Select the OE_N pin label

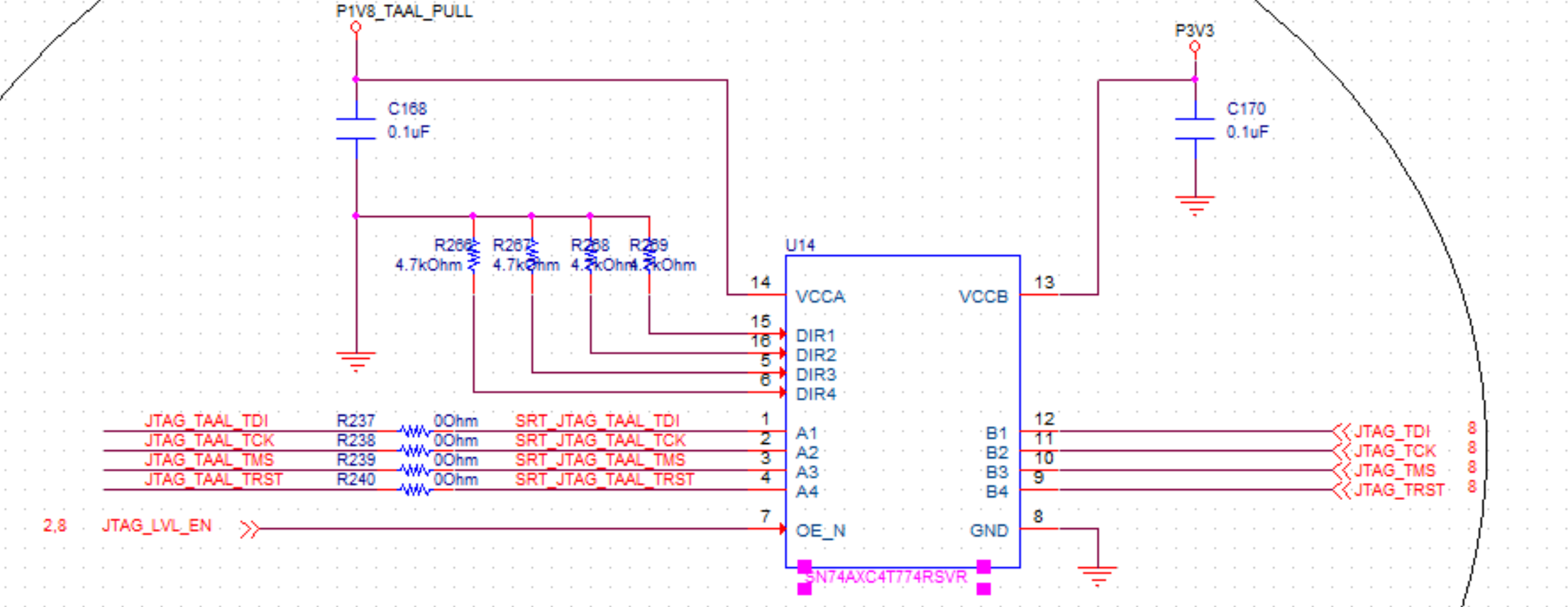[x=820, y=531]
